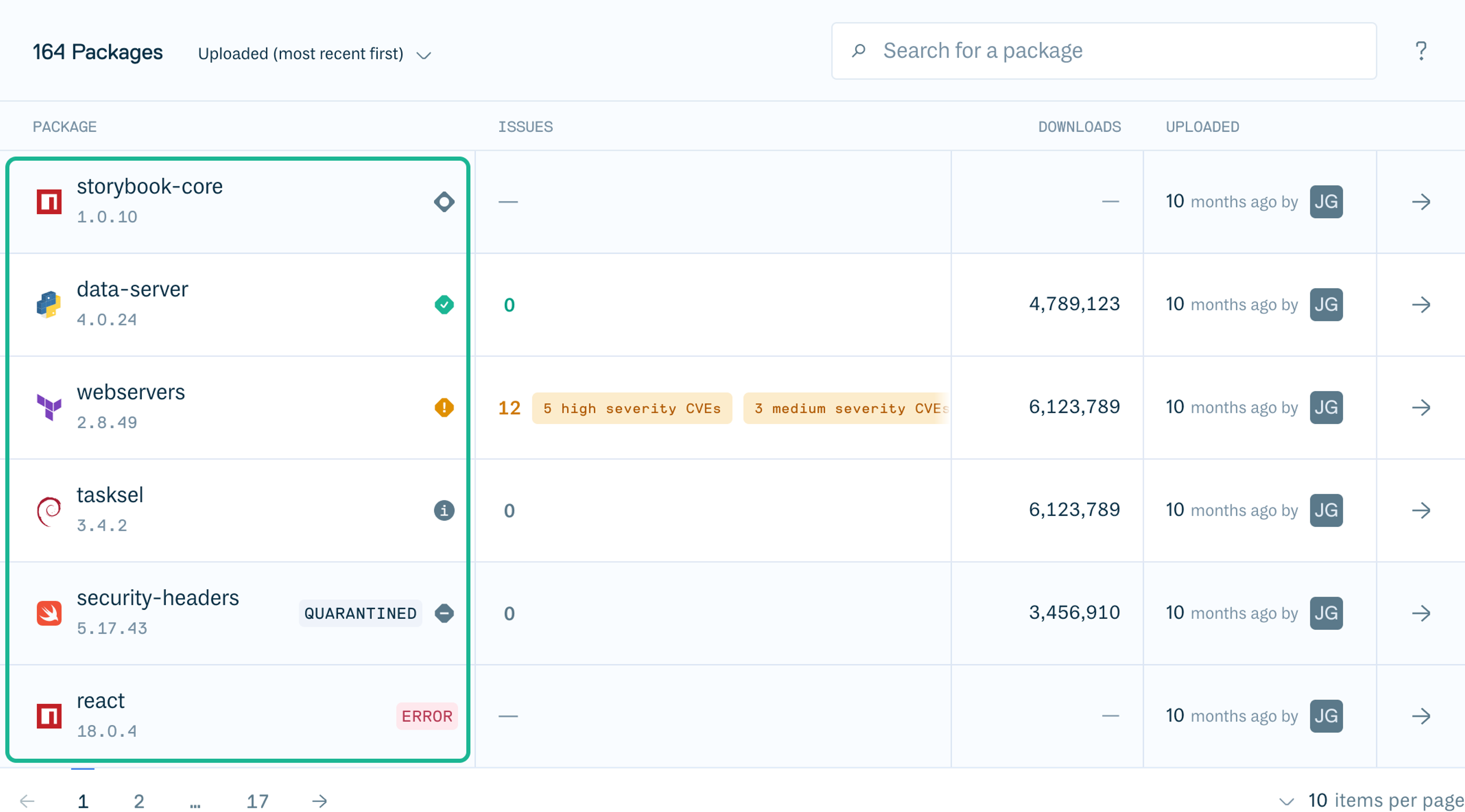Image resolution: width=1465 pixels, height=812 pixels.
Task: Click the 3 medium severity CVEs tag
Action: (846, 408)
